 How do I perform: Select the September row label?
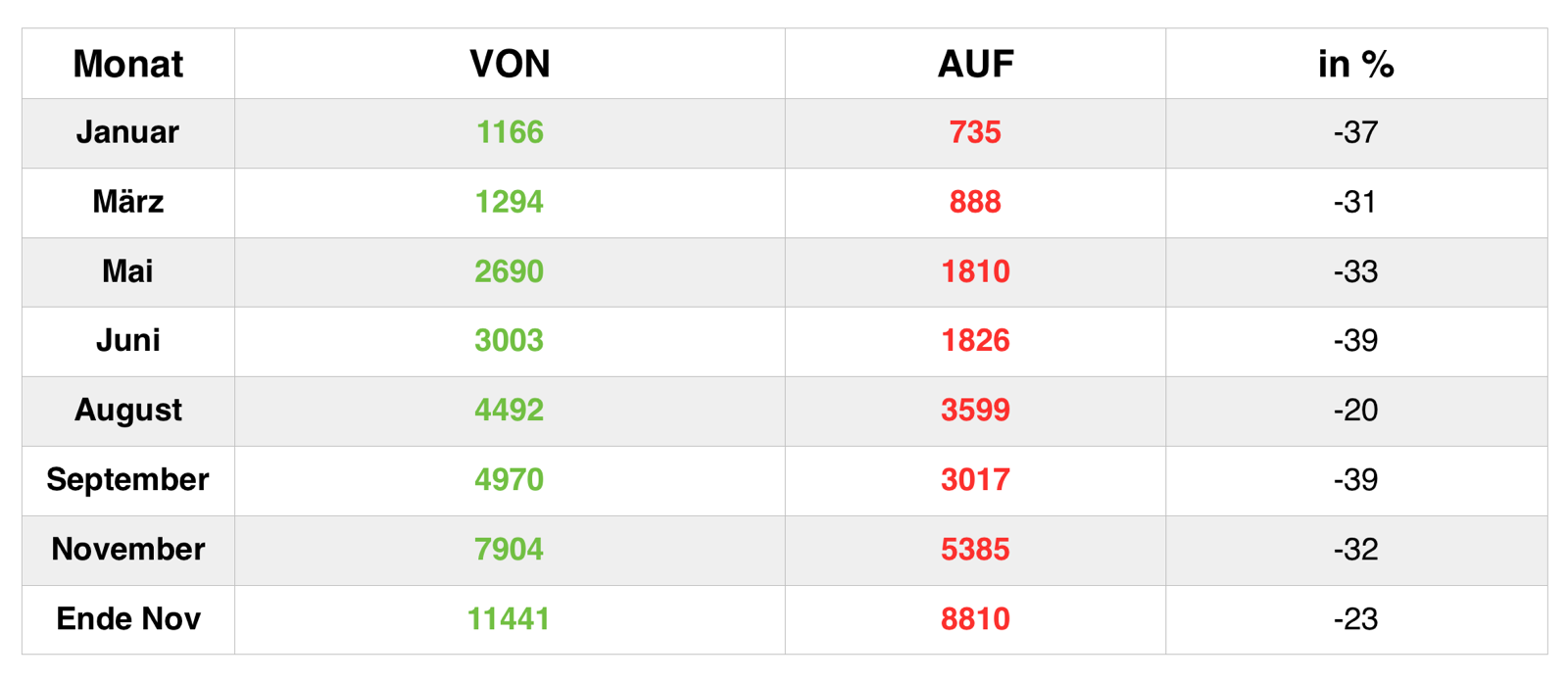pyautogui.click(x=128, y=480)
